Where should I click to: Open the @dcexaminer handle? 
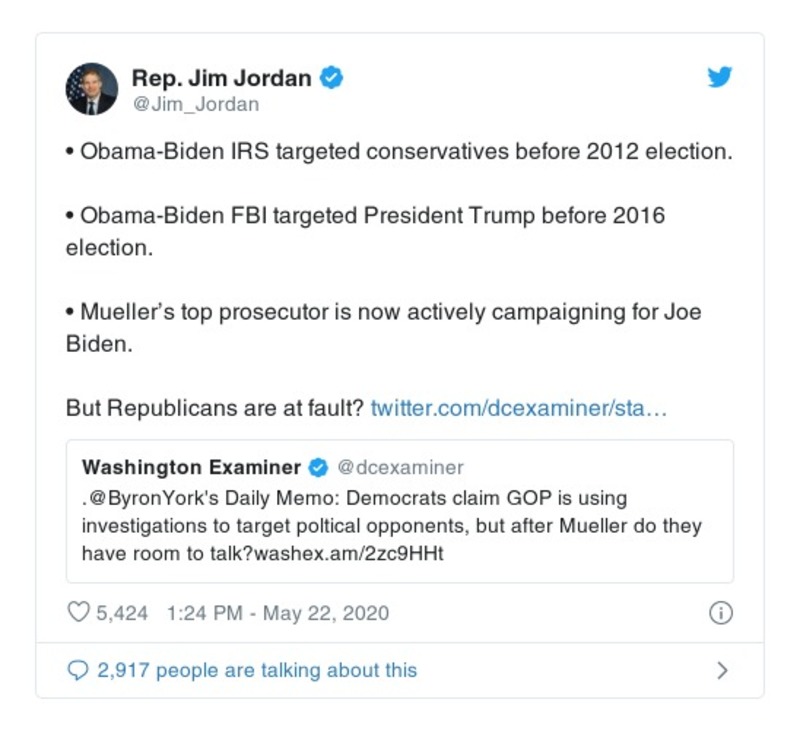pos(400,467)
